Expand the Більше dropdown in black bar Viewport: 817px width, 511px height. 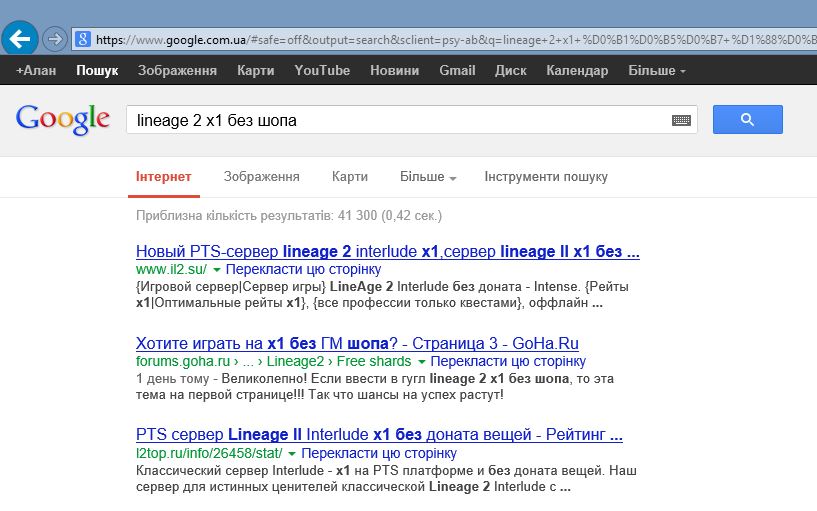point(657,70)
